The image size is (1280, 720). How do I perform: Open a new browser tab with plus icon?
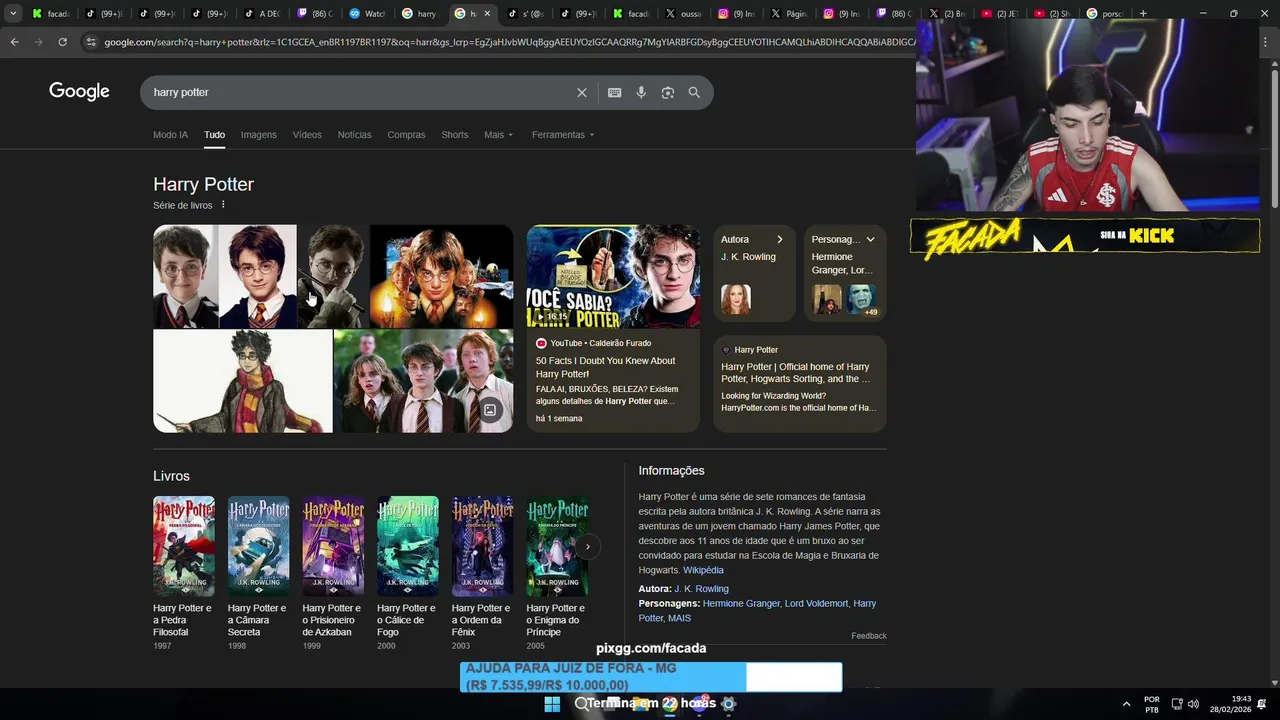tap(1143, 14)
